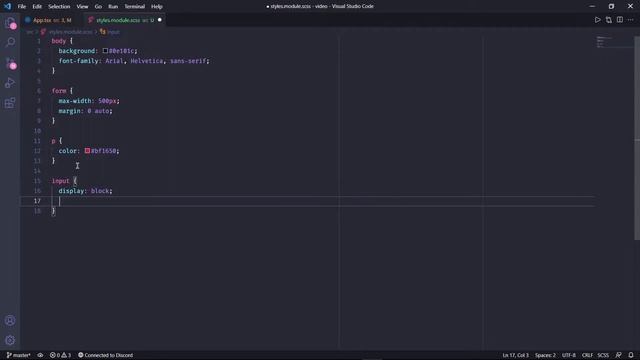Click the VS Code logo icon
This screenshot has width=640, height=360.
coord(7,6)
